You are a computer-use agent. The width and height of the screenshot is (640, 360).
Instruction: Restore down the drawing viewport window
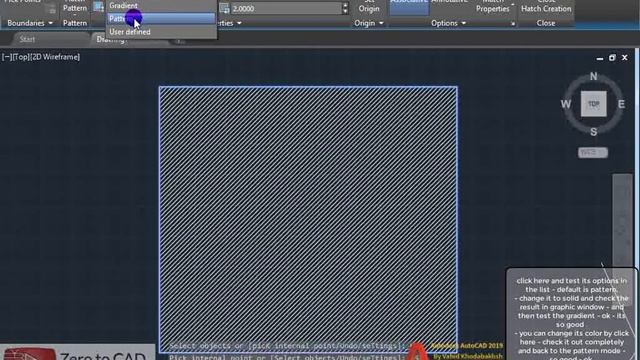point(612,58)
